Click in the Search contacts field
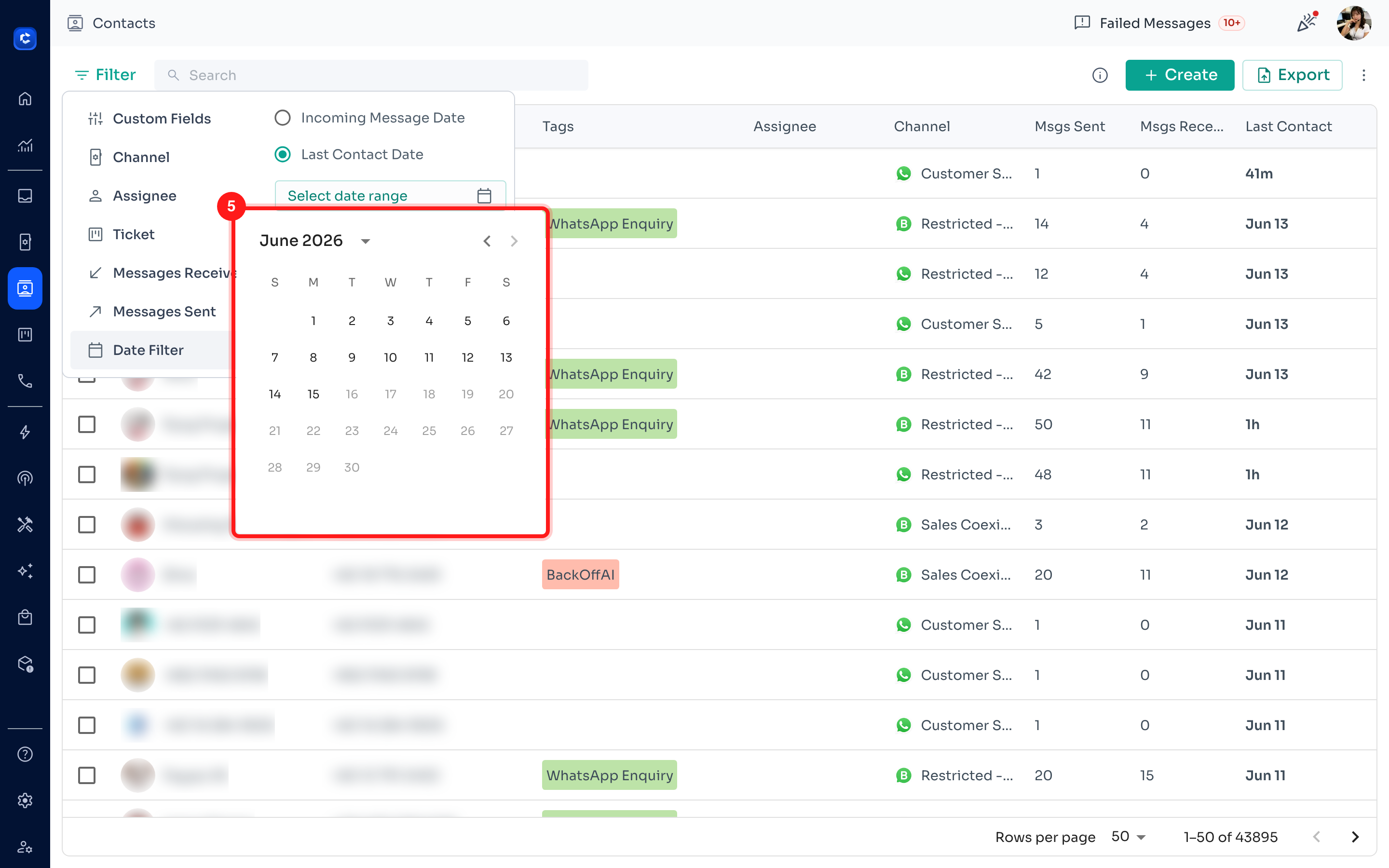This screenshot has width=1389, height=868. click(371, 75)
